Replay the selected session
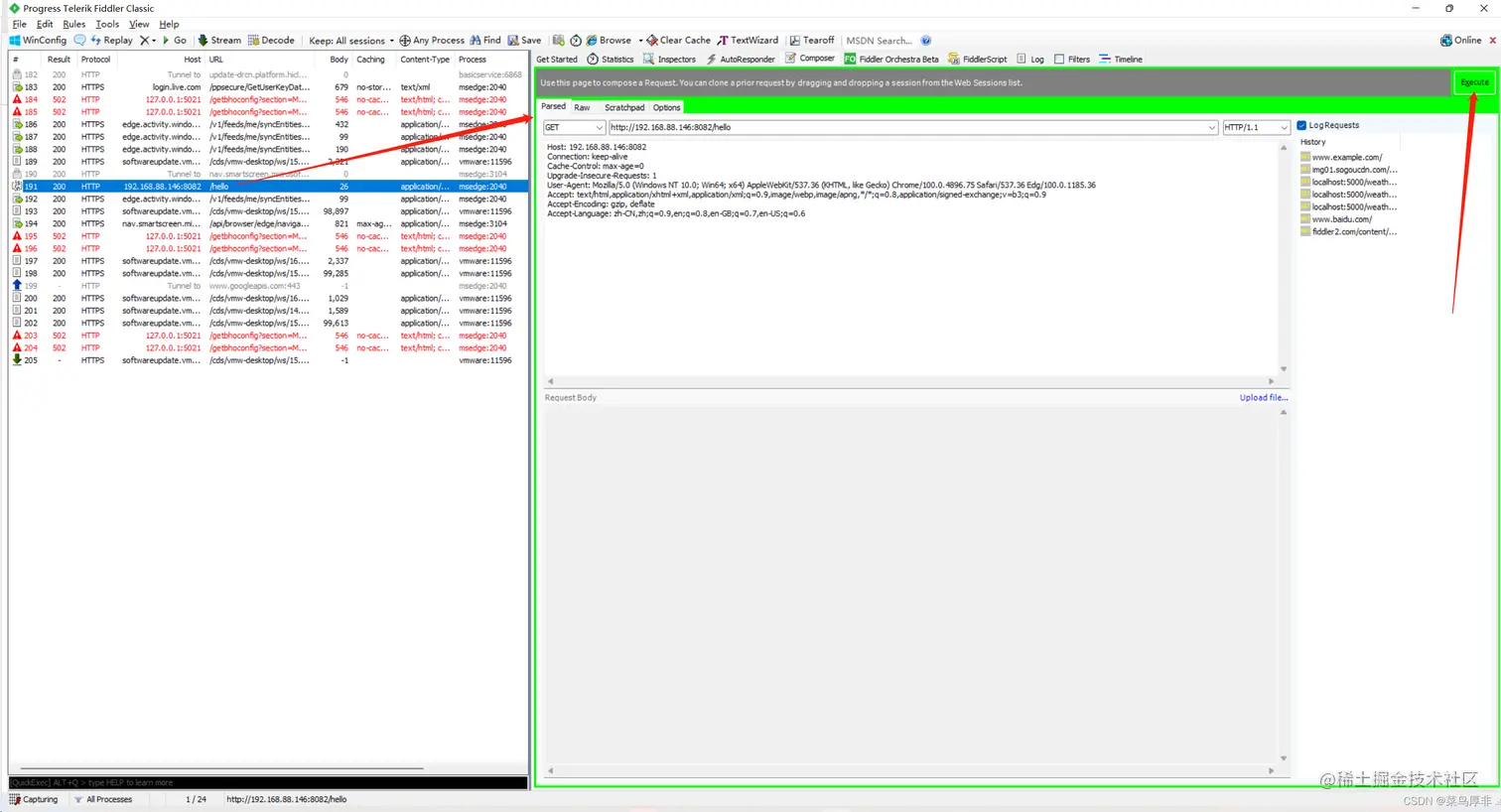Viewport: 1501px width, 812px height. 111,41
